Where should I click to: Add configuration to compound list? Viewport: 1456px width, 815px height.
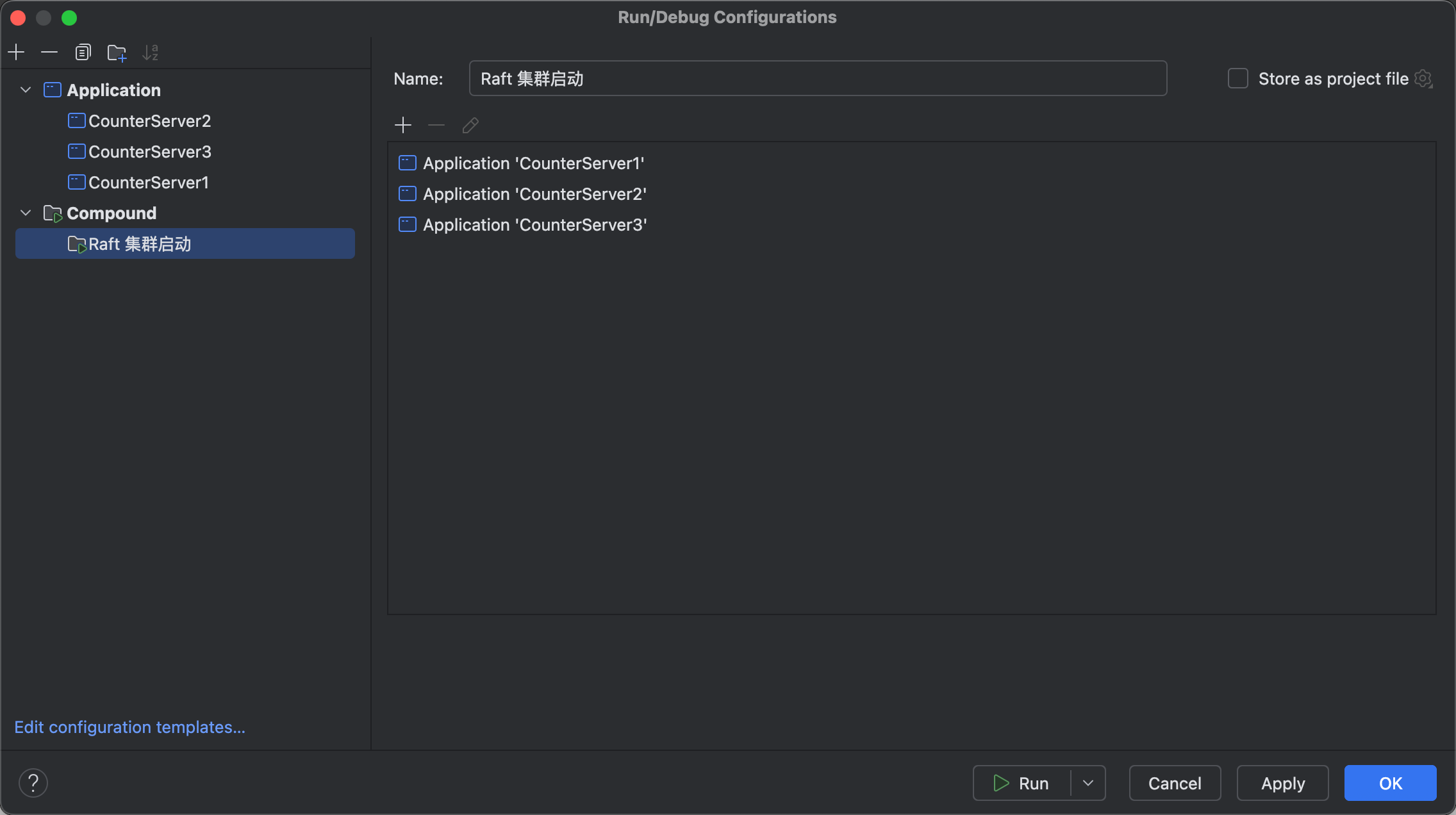tap(403, 125)
